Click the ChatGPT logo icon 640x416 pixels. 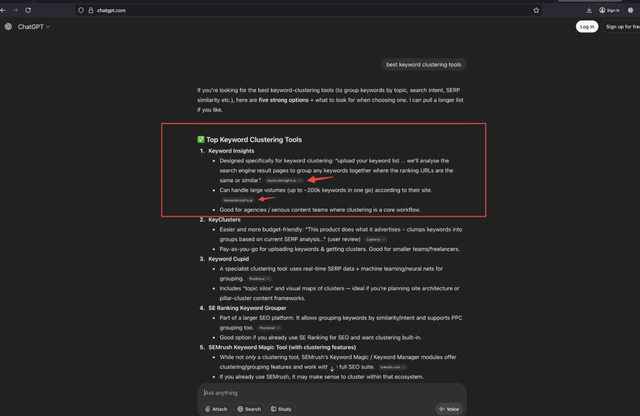[x=8, y=27]
